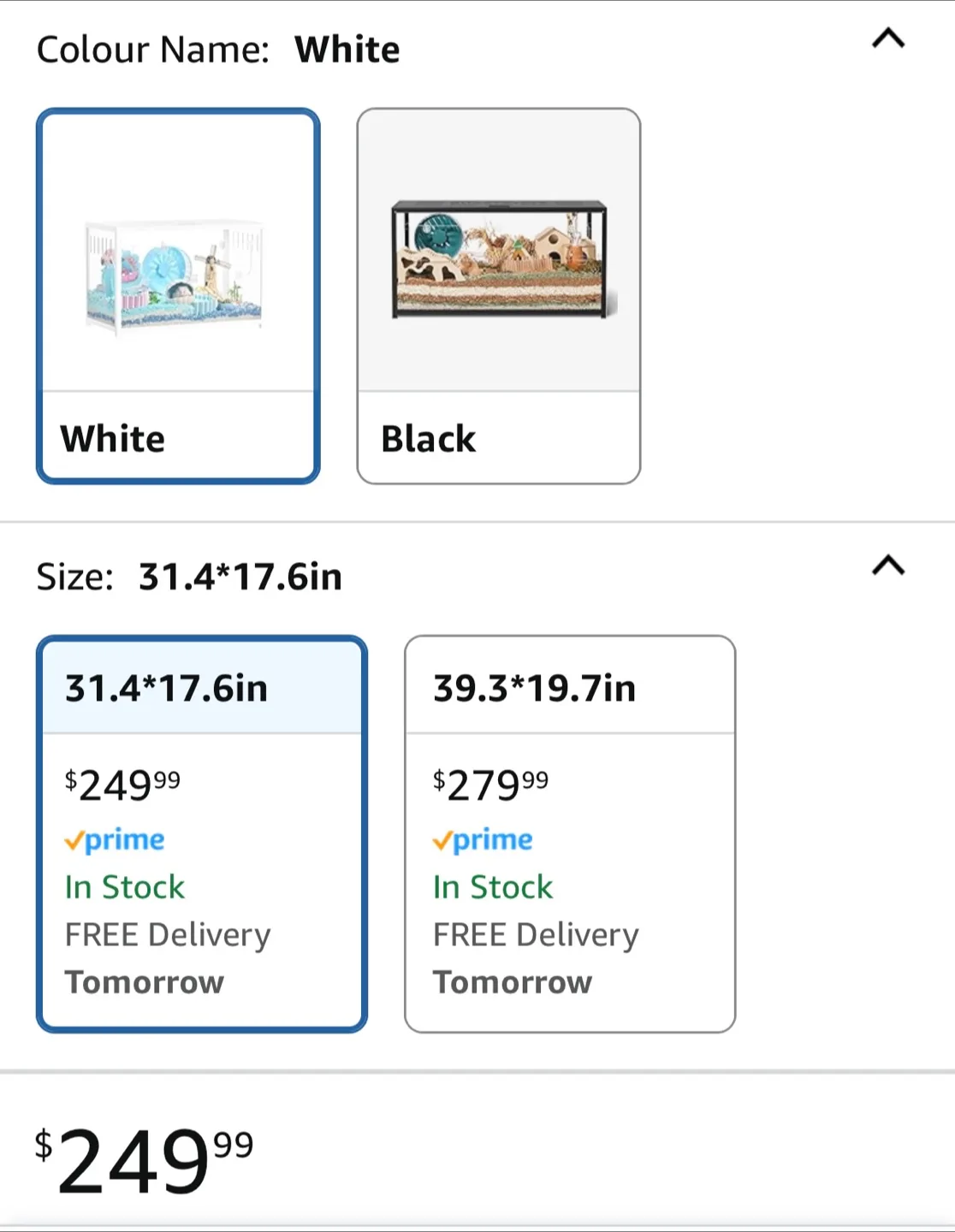Click the orange Prime checkmark icon on left card
955x1232 pixels.
(x=74, y=839)
